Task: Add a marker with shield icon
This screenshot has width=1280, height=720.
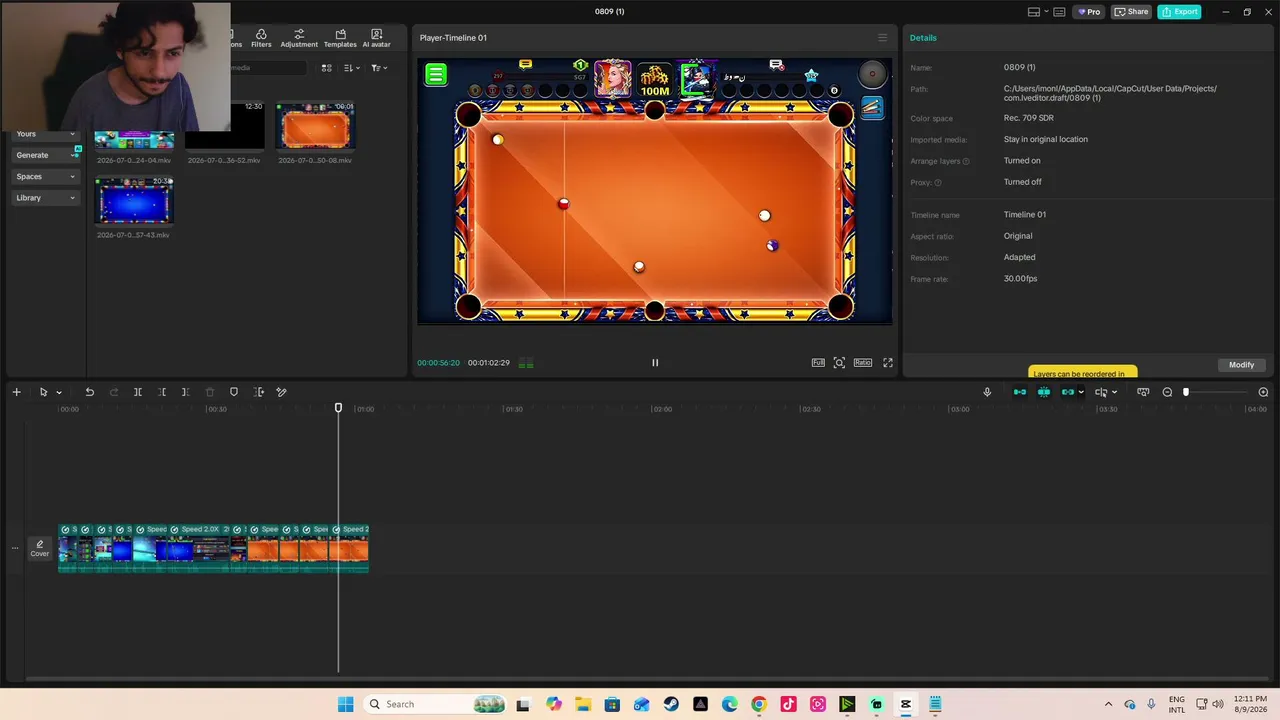Action: coord(234,392)
